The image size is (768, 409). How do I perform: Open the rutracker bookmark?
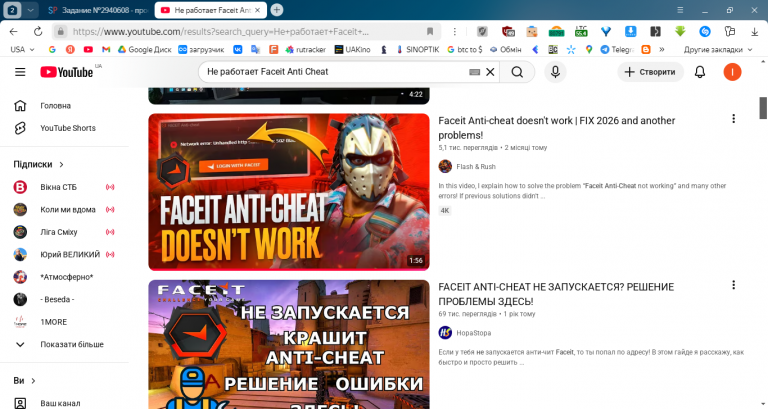coord(306,49)
